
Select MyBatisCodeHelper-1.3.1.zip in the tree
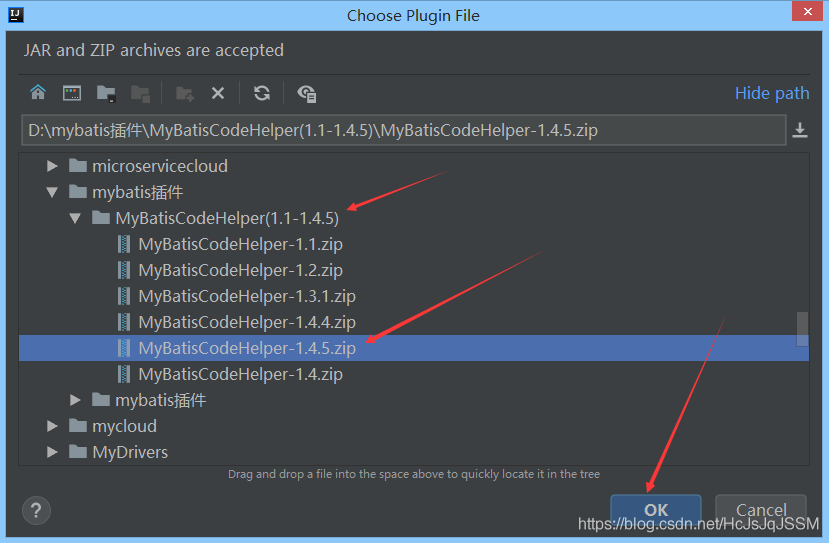pyautogui.click(x=247, y=296)
